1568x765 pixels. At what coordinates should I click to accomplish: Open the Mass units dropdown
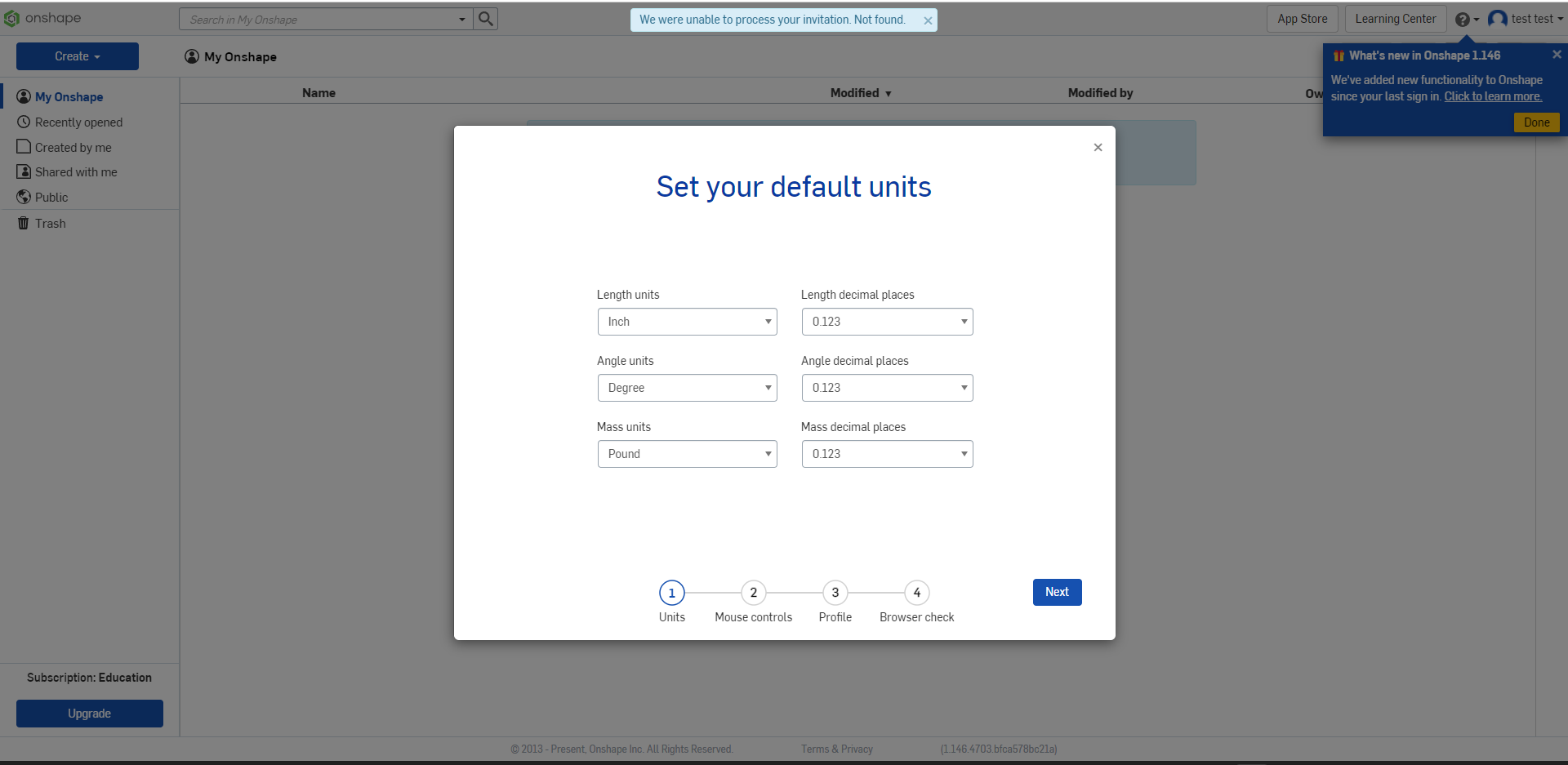click(x=687, y=454)
